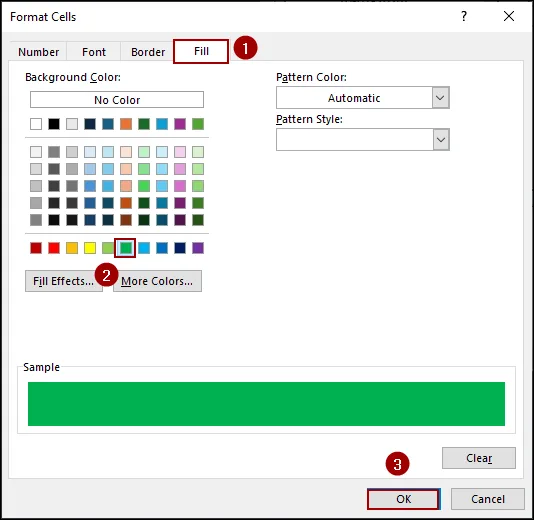Pick light blue swatch in top theme row

pyautogui.click(x=162, y=124)
